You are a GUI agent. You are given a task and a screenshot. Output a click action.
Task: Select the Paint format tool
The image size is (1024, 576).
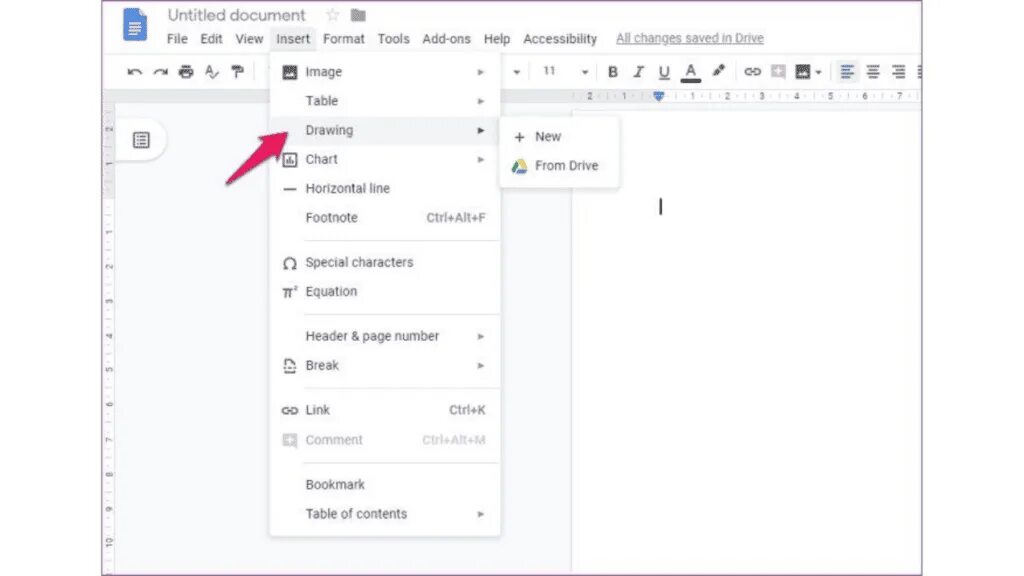point(238,72)
